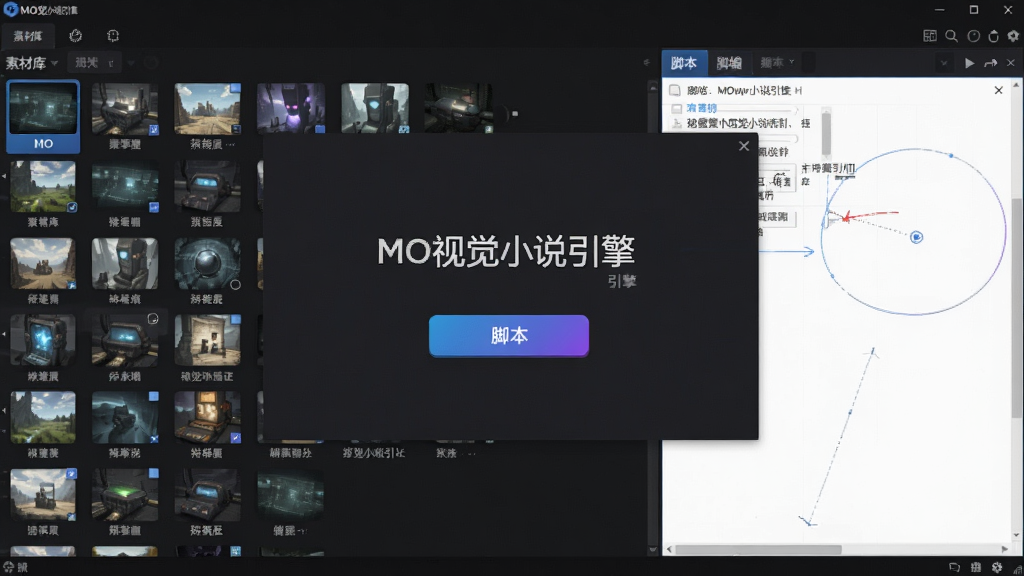The width and height of the screenshot is (1024, 576).
Task: Open the layout grid icon in top-right toolbar
Action: 930,36
